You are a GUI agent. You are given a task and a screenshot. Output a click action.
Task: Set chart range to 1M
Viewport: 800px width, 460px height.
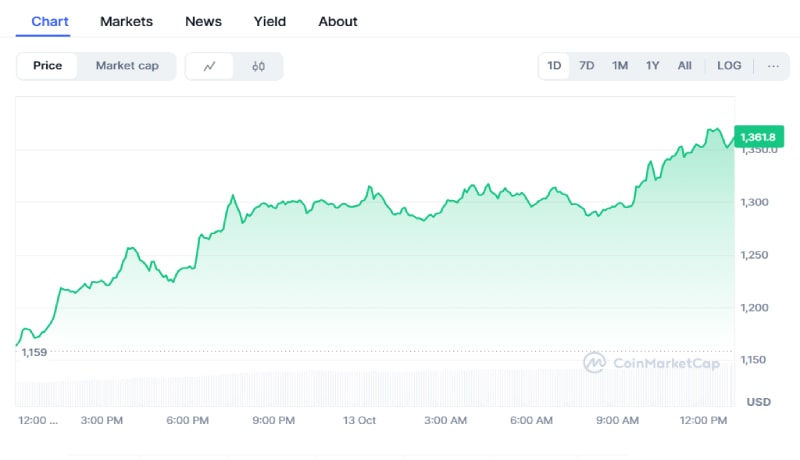point(619,66)
